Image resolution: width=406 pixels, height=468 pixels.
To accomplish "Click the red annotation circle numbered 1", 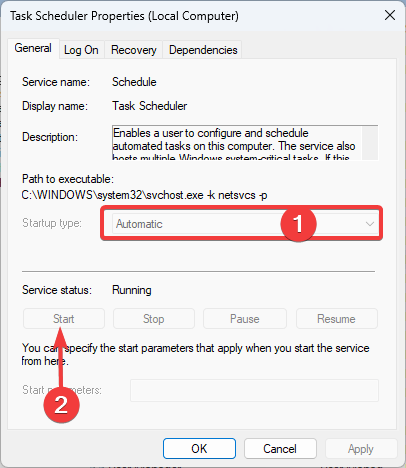I will pos(298,224).
